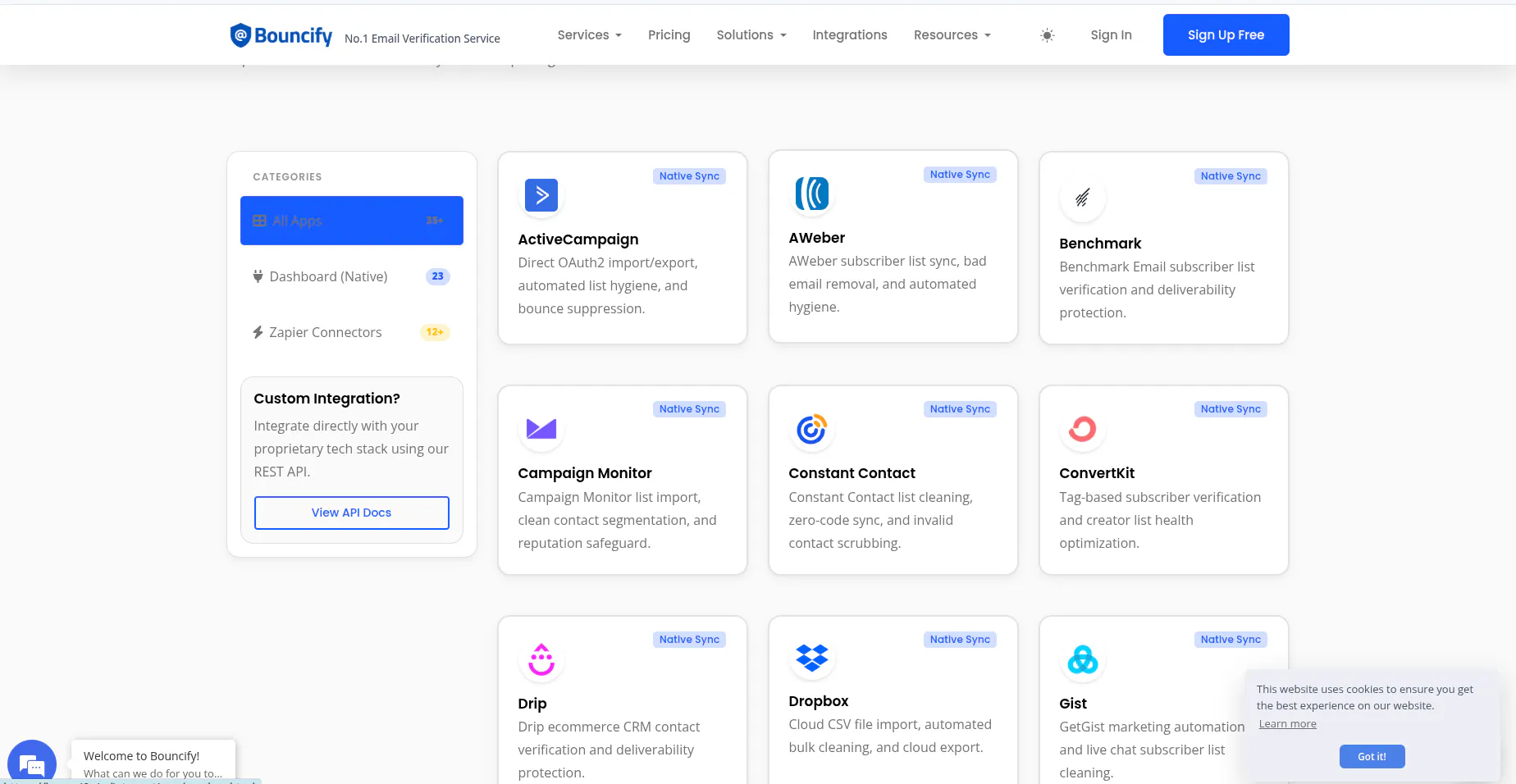Dismiss cookies with Got it! button
Image resolution: width=1516 pixels, height=784 pixels.
pos(1372,756)
